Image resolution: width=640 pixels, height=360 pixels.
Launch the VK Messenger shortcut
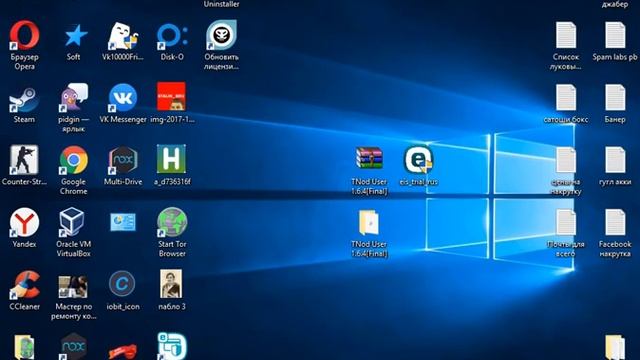123,98
